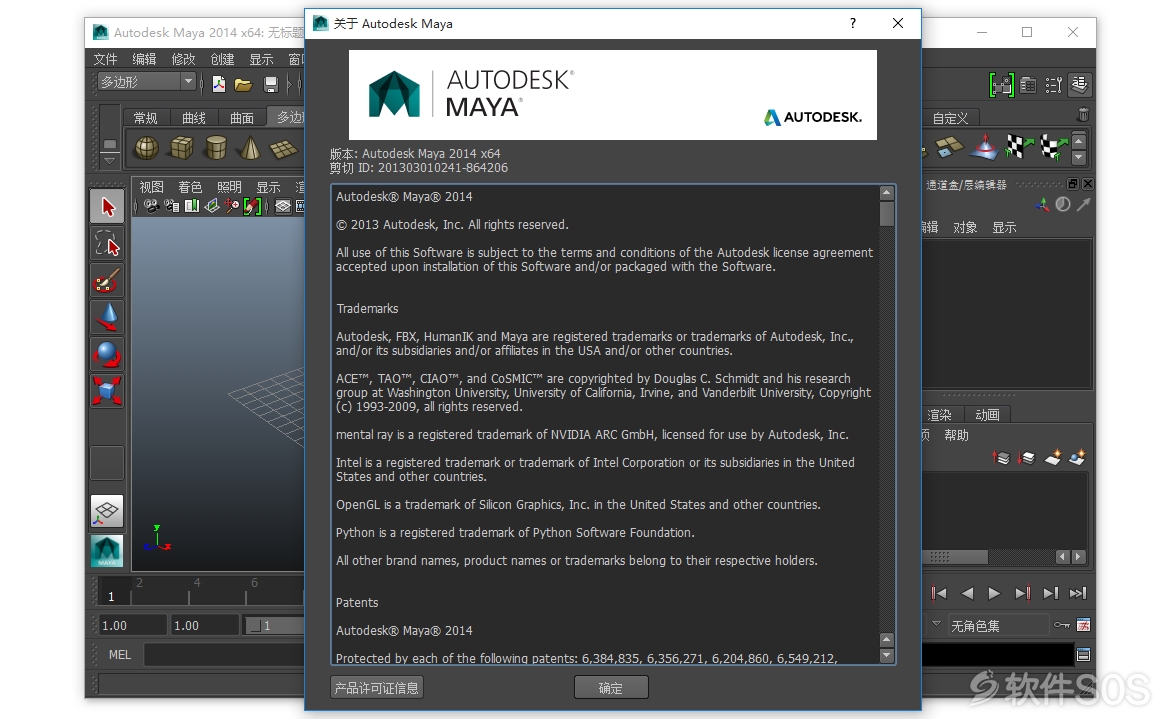This screenshot has width=1167, height=719.
Task: Select the 自定义 shelf tab
Action: [950, 118]
